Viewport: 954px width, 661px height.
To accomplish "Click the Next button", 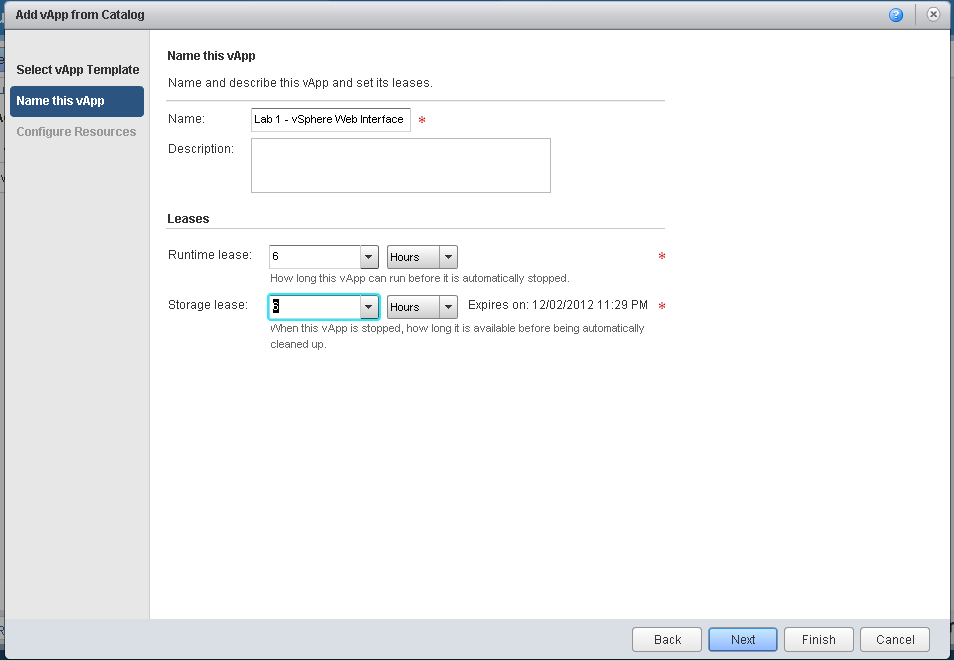I will (743, 640).
